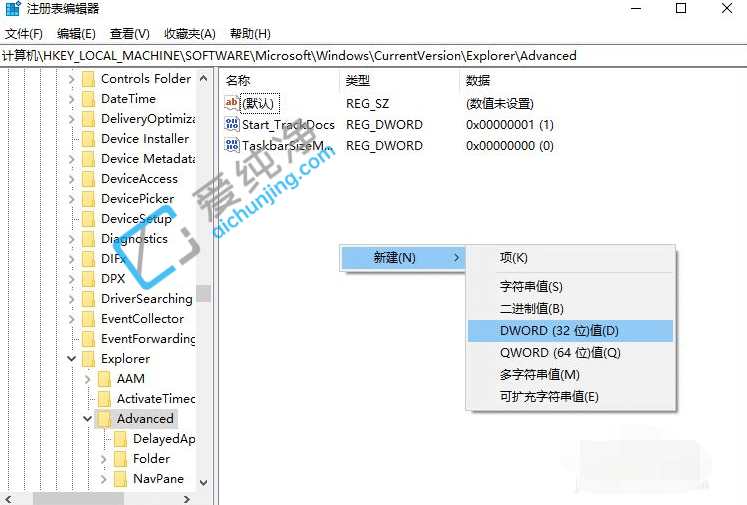Open the 帮助(H) menu
The image size is (747, 505).
[x=250, y=34]
